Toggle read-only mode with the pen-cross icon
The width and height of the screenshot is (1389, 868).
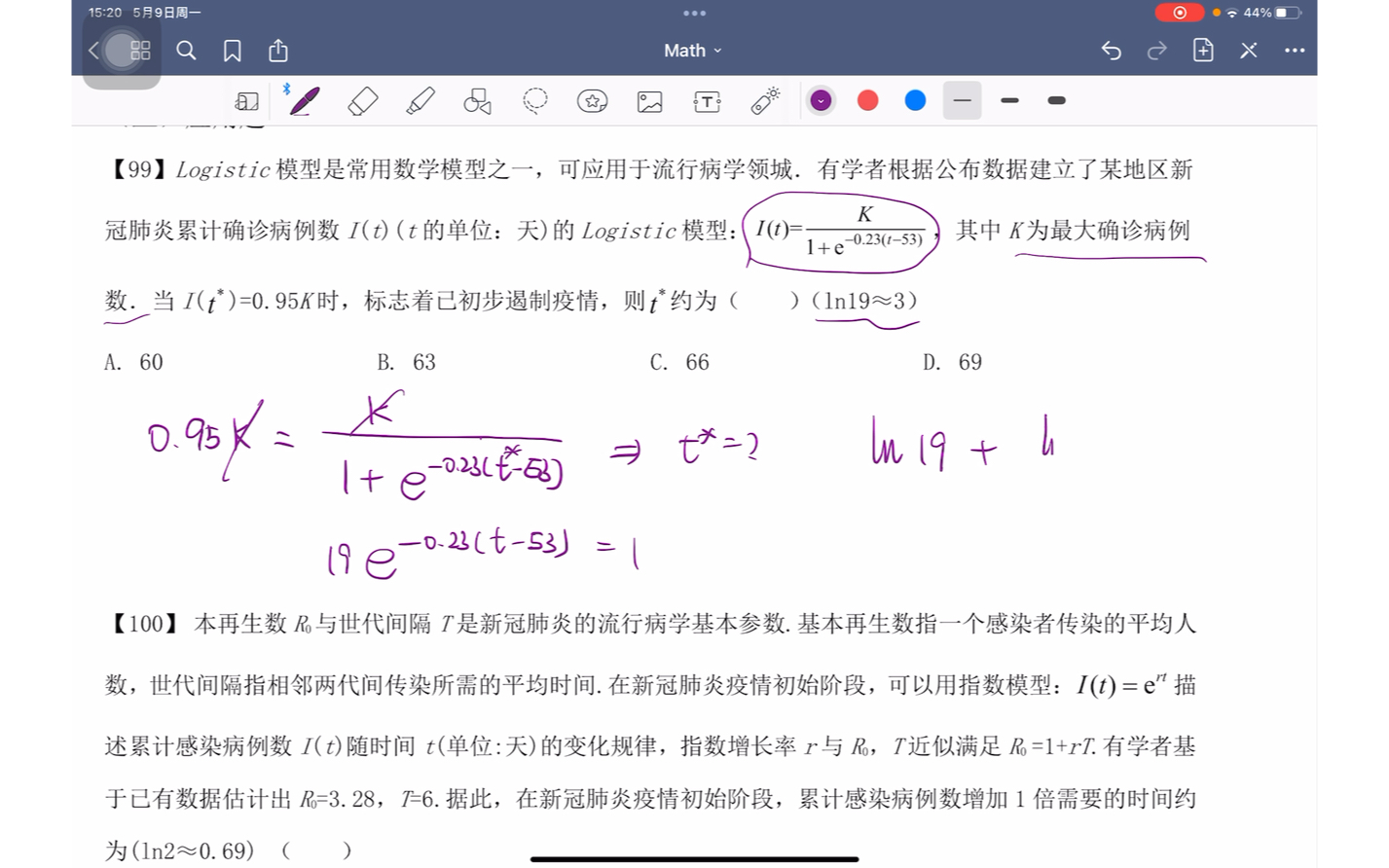coord(1248,51)
